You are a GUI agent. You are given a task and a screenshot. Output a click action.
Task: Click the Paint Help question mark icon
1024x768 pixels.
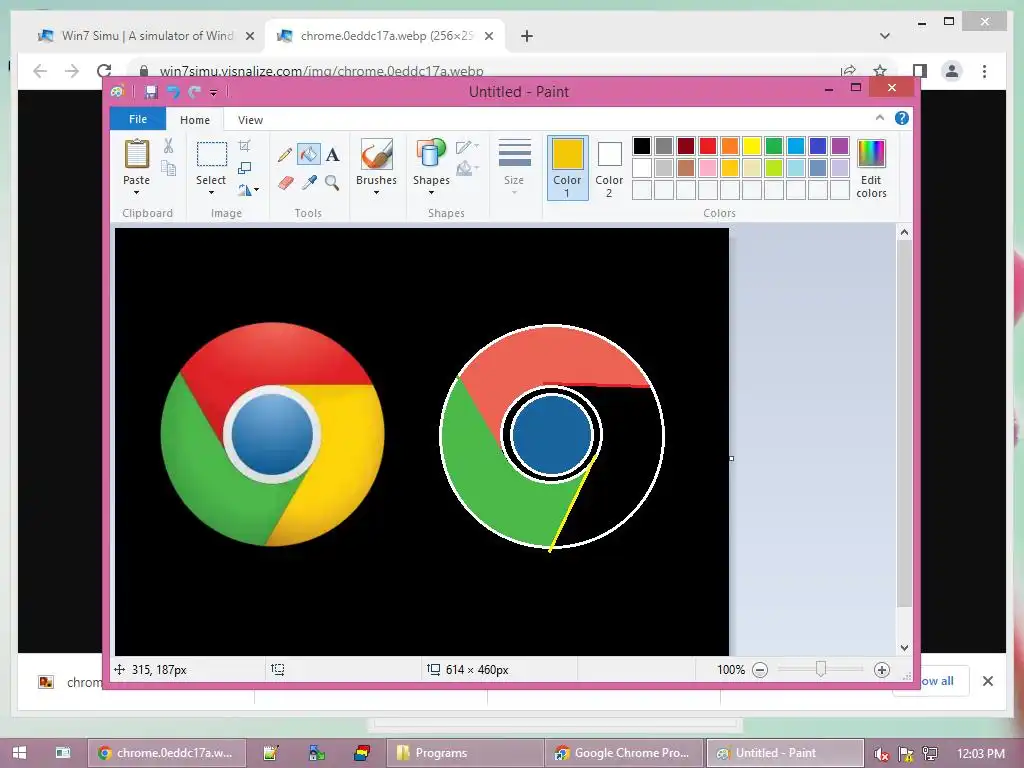[902, 118]
